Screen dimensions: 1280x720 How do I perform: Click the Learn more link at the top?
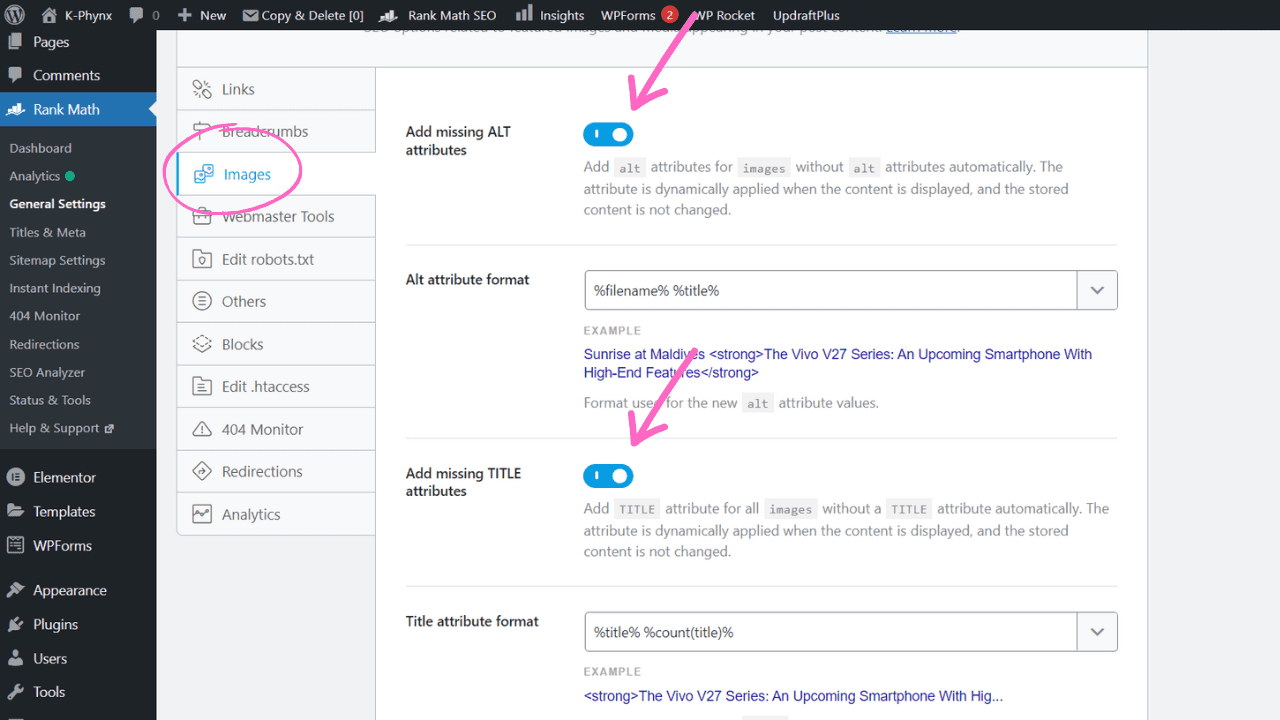919,27
